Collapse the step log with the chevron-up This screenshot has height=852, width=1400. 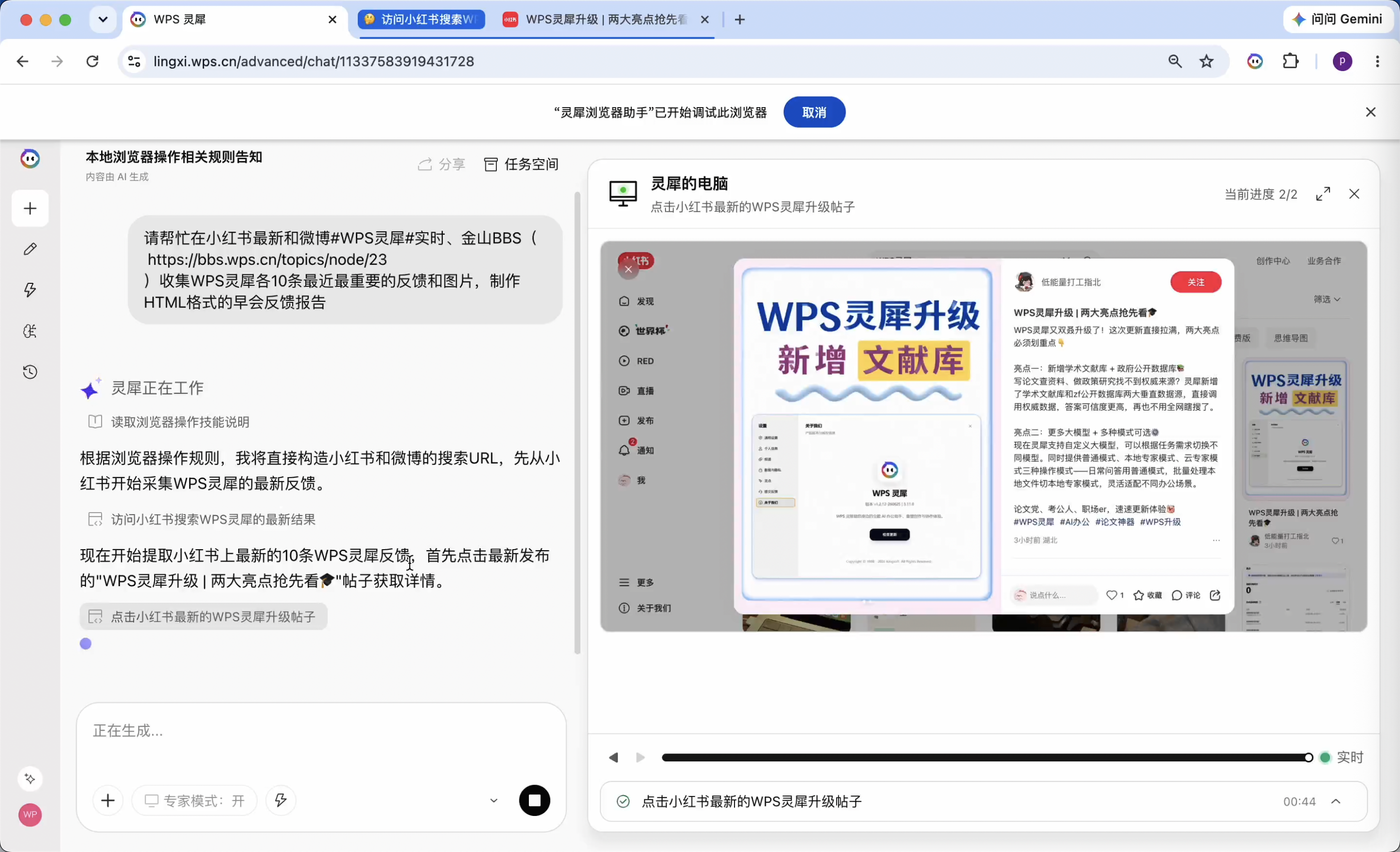(1336, 801)
